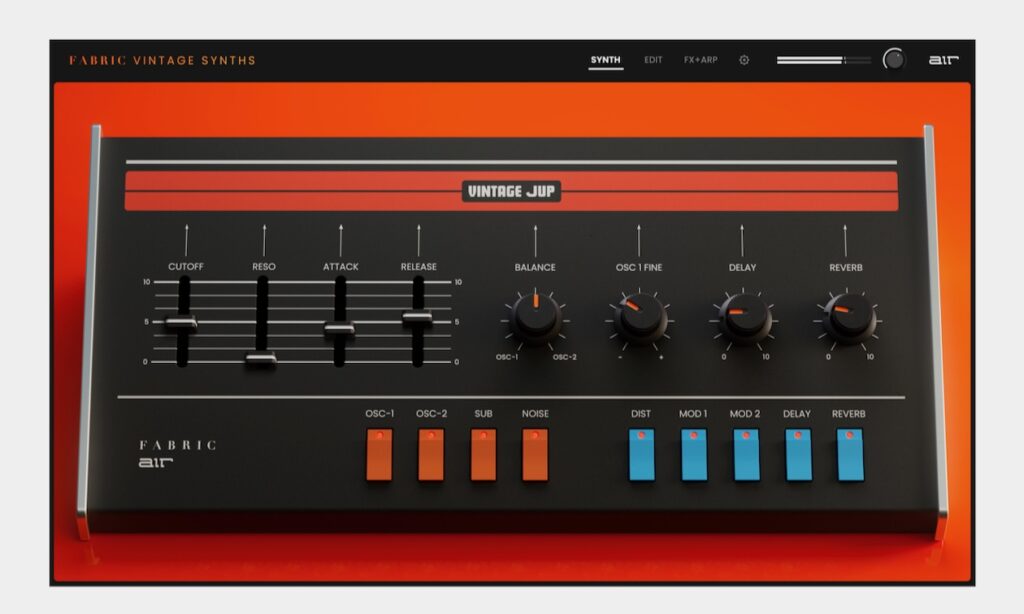The height and width of the screenshot is (614, 1024).
Task: Toggle the SUB oscillator on
Action: 484,455
